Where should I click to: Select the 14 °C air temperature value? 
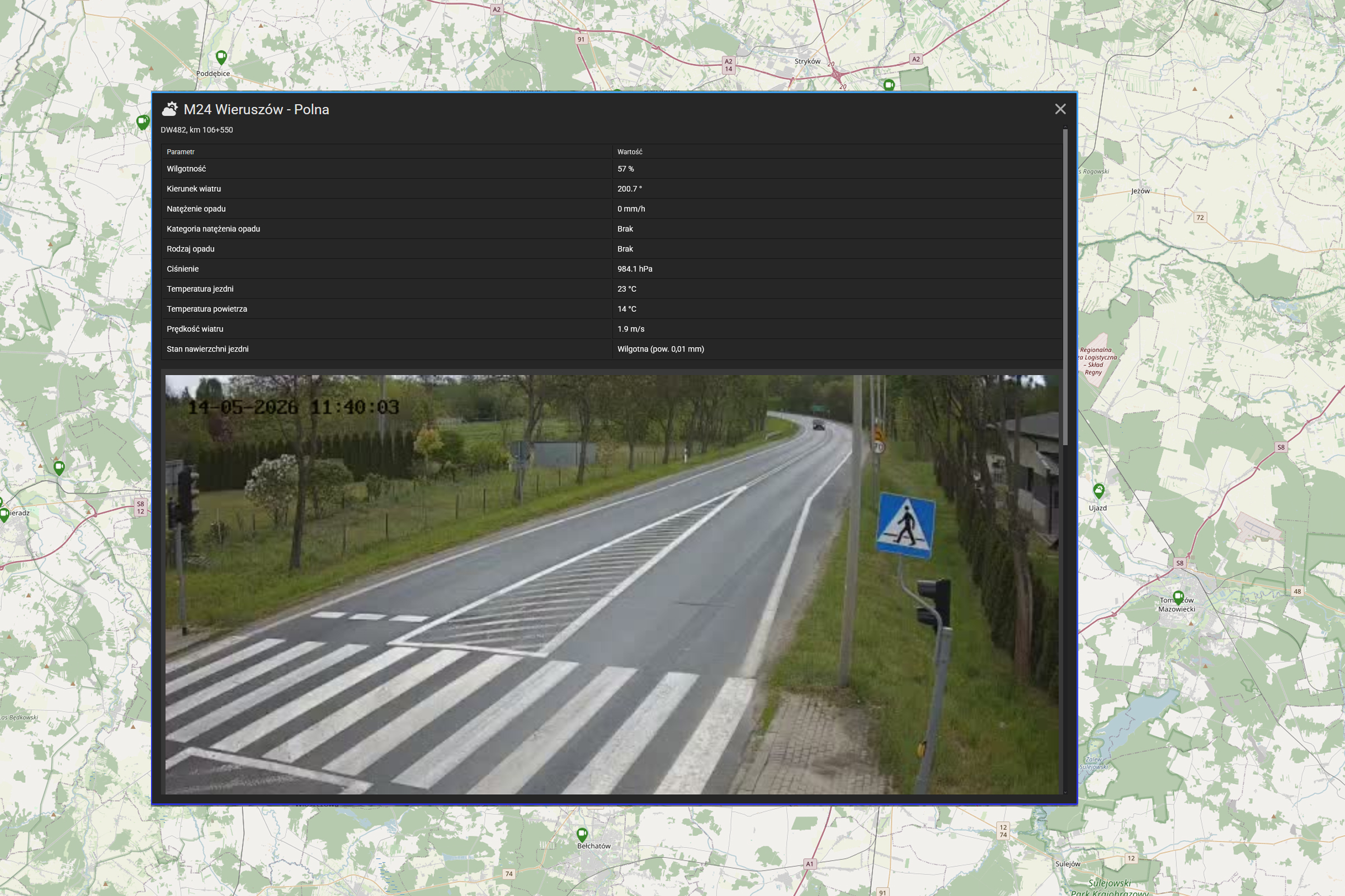[626, 309]
